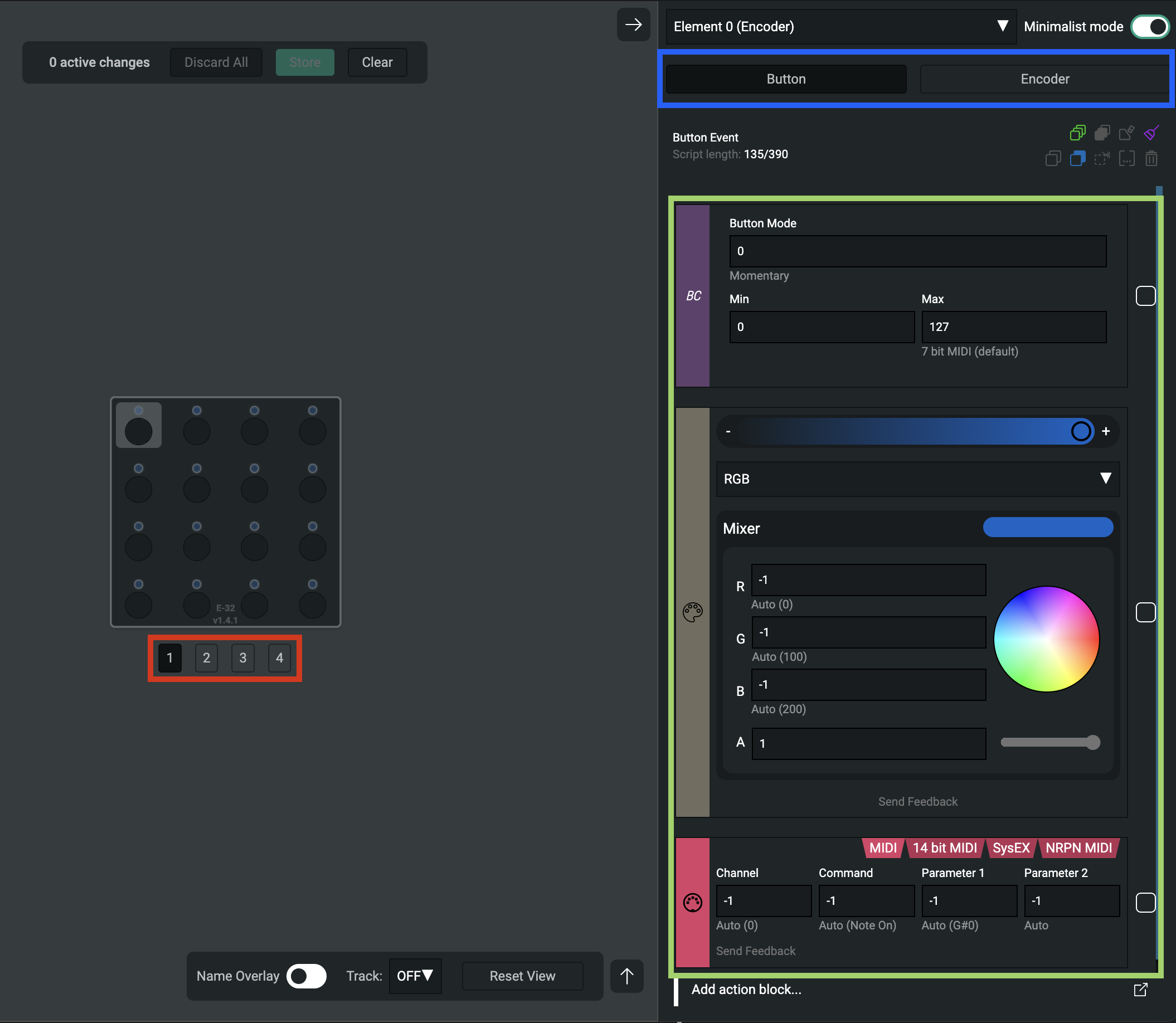Expand the RGB color mode dropdown
This screenshot has width=1176, height=1023.
tap(917, 479)
